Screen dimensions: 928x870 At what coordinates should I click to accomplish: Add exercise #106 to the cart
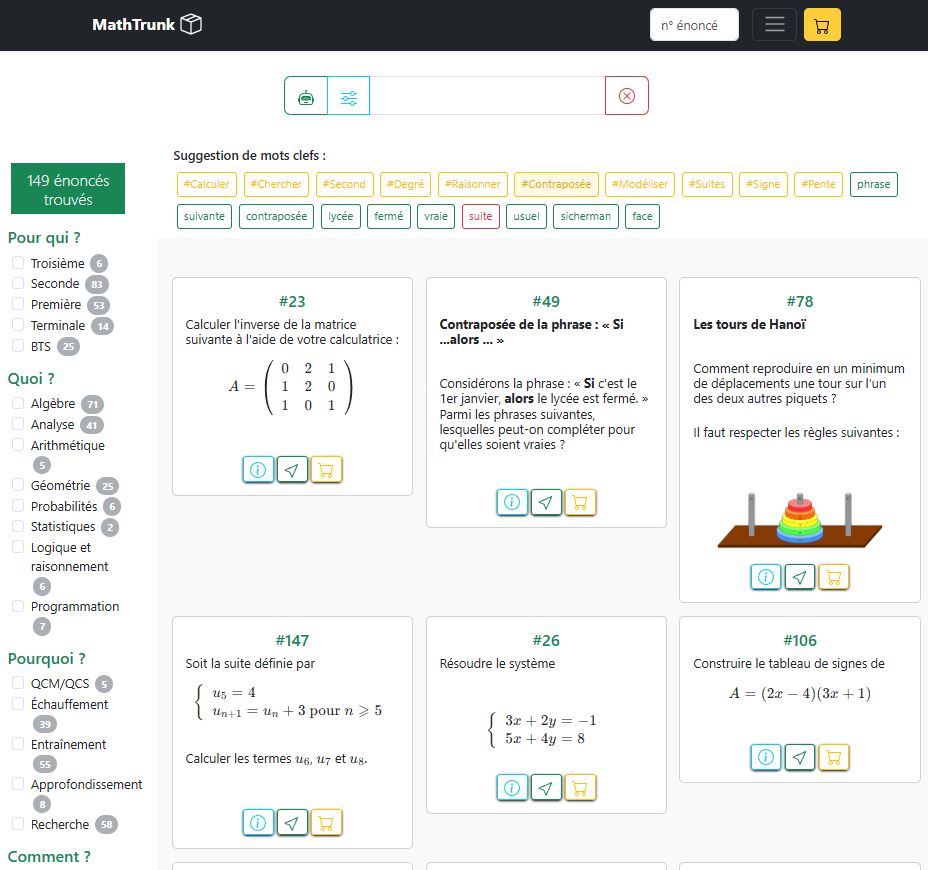tap(833, 757)
